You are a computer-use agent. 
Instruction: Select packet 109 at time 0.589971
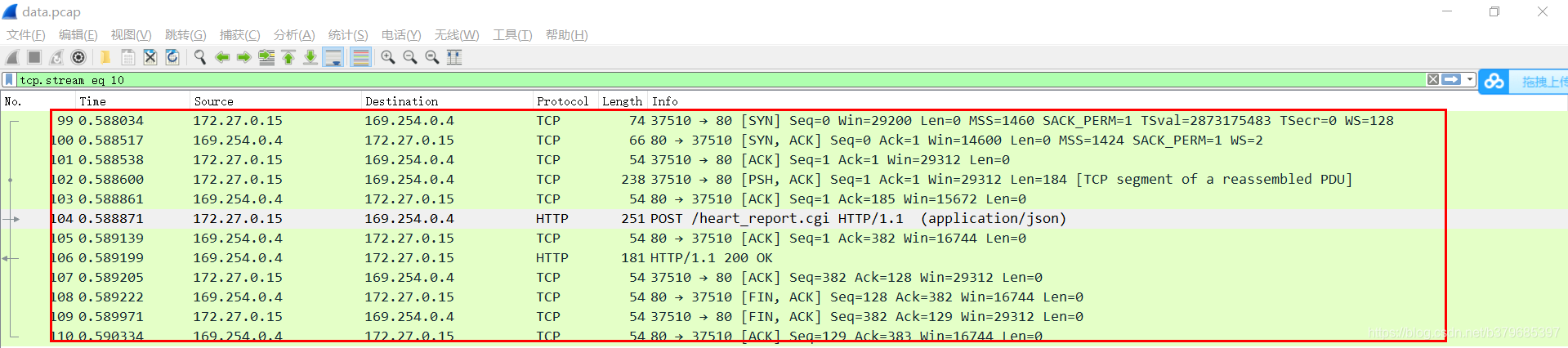point(784,316)
